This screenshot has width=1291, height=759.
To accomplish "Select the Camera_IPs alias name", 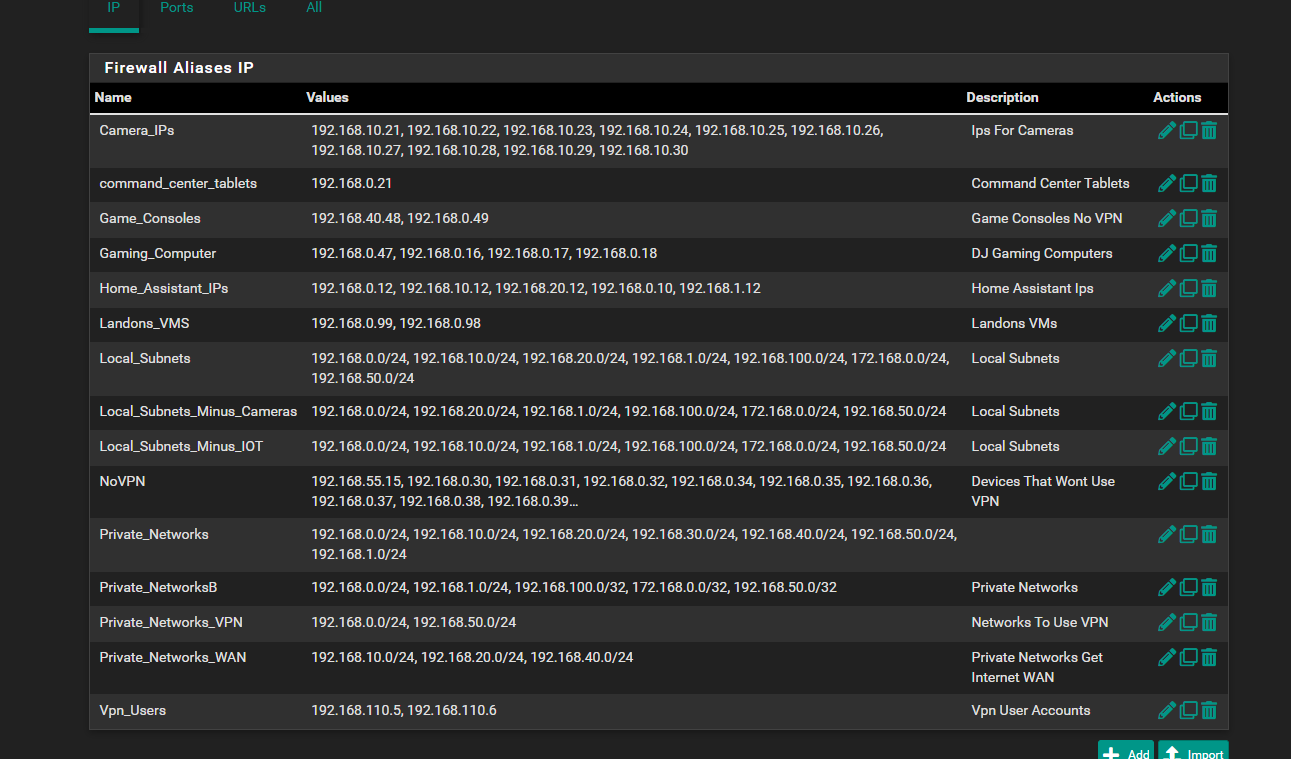I will (137, 130).
